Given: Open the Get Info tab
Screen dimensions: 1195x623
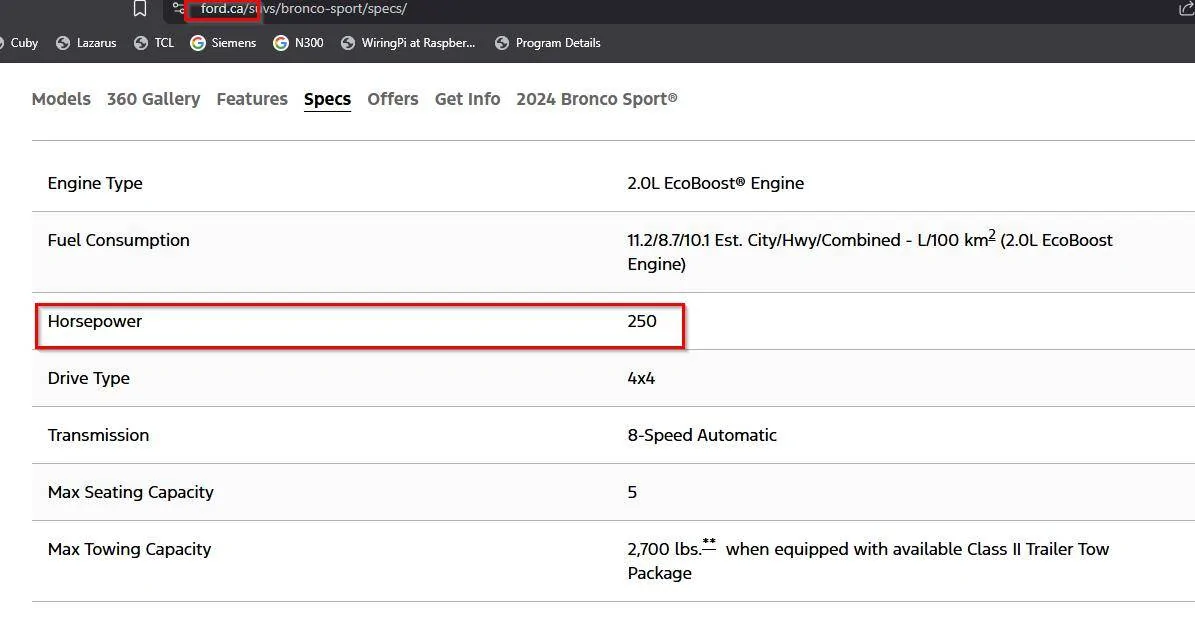Looking at the screenshot, I should coord(467,99).
